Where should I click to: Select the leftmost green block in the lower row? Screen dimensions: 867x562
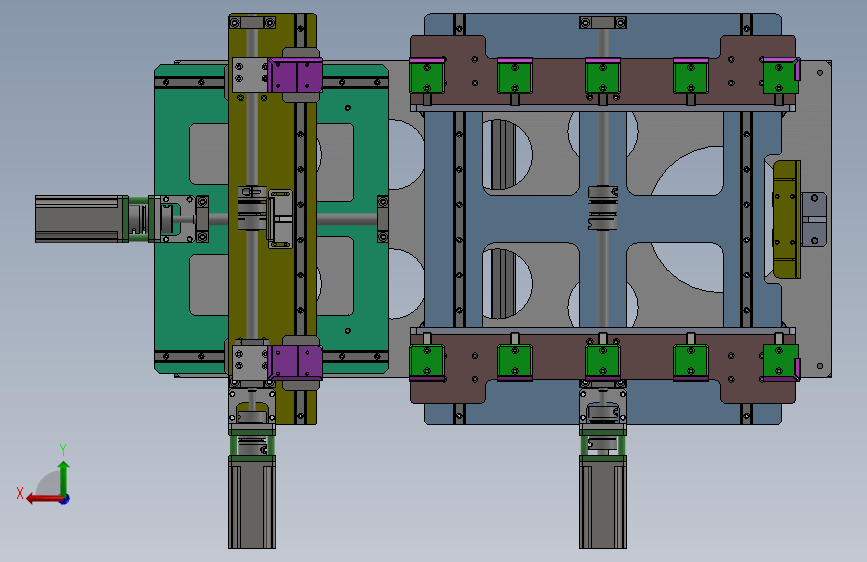(427, 362)
